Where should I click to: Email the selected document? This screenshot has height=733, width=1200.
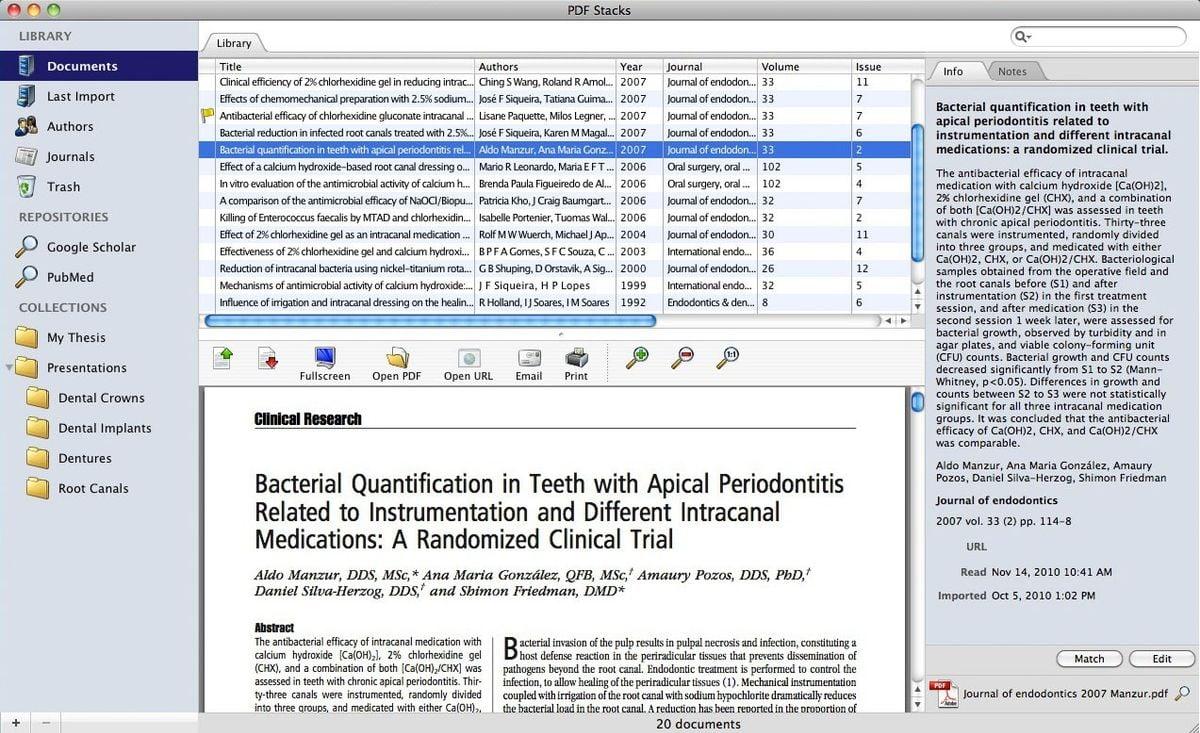pyautogui.click(x=529, y=364)
